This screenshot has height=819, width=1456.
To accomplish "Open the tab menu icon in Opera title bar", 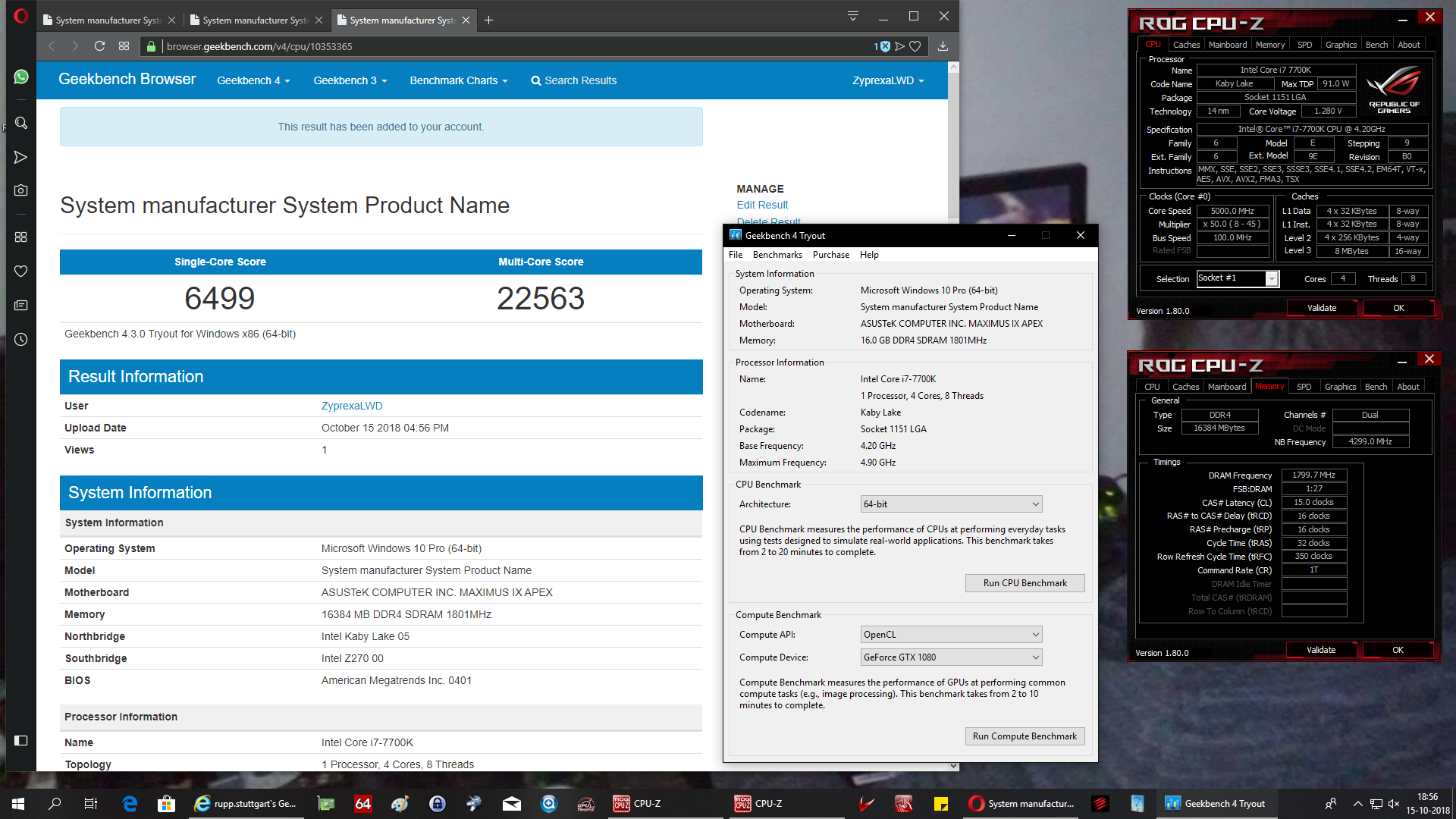I will coord(853,16).
